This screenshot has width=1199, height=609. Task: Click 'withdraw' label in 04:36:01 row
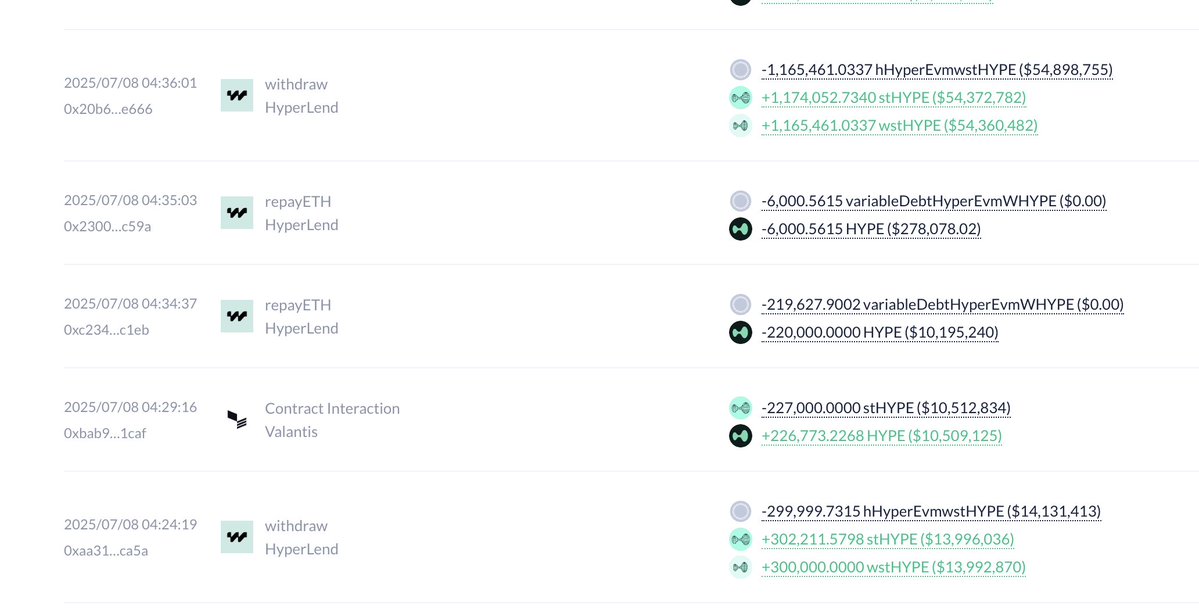296,84
